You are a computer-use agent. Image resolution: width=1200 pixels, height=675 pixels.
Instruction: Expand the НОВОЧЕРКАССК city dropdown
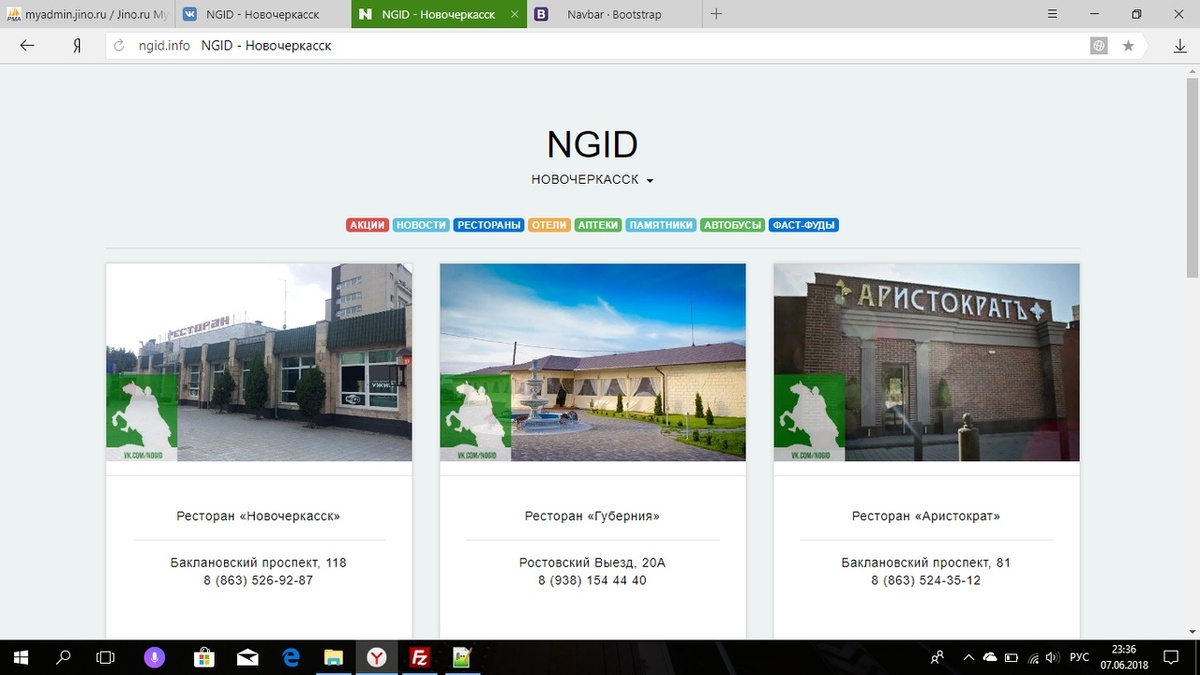point(592,180)
